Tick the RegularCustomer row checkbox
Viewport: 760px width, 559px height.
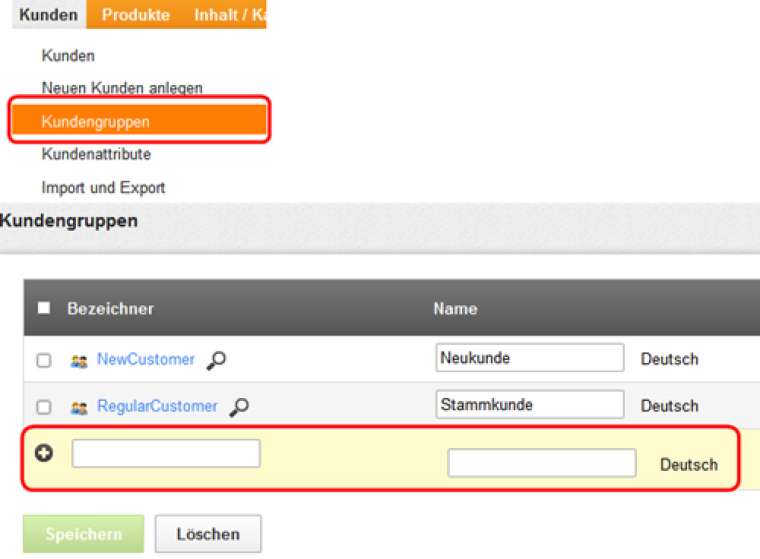tap(44, 408)
